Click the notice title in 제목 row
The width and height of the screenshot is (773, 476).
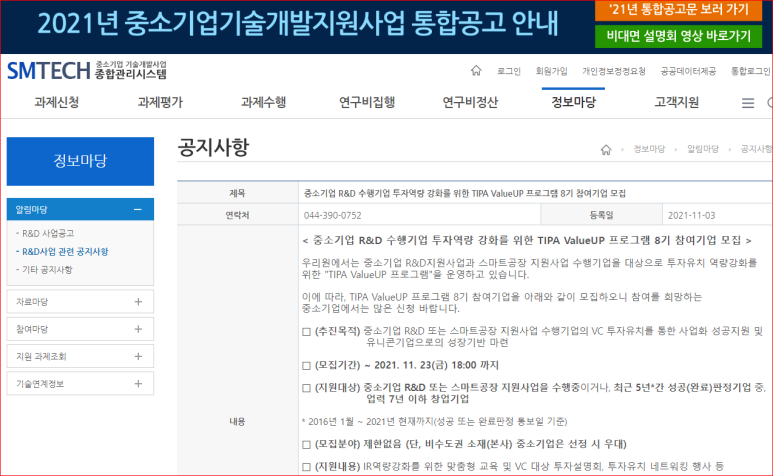tap(464, 193)
